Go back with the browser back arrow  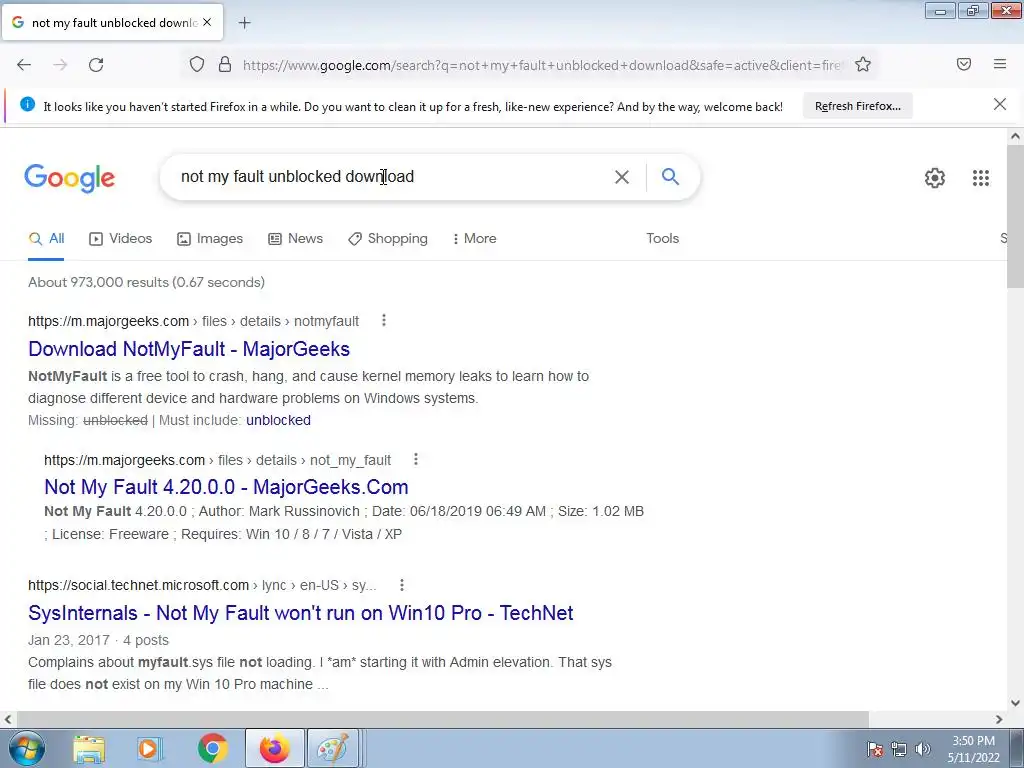coord(24,65)
